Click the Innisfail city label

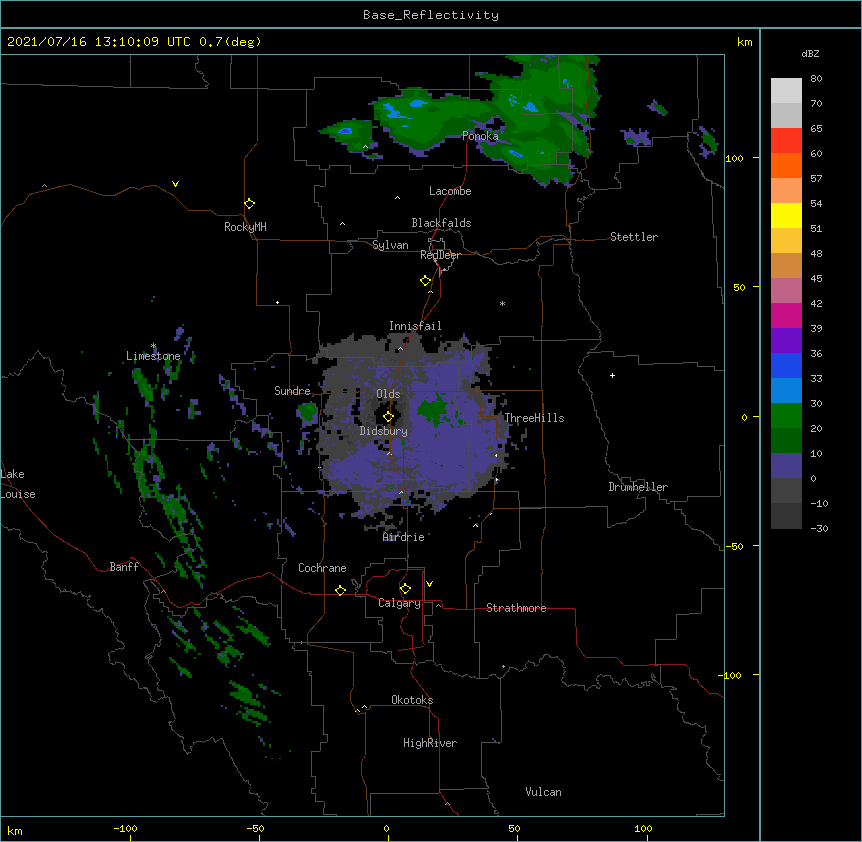pos(415,326)
